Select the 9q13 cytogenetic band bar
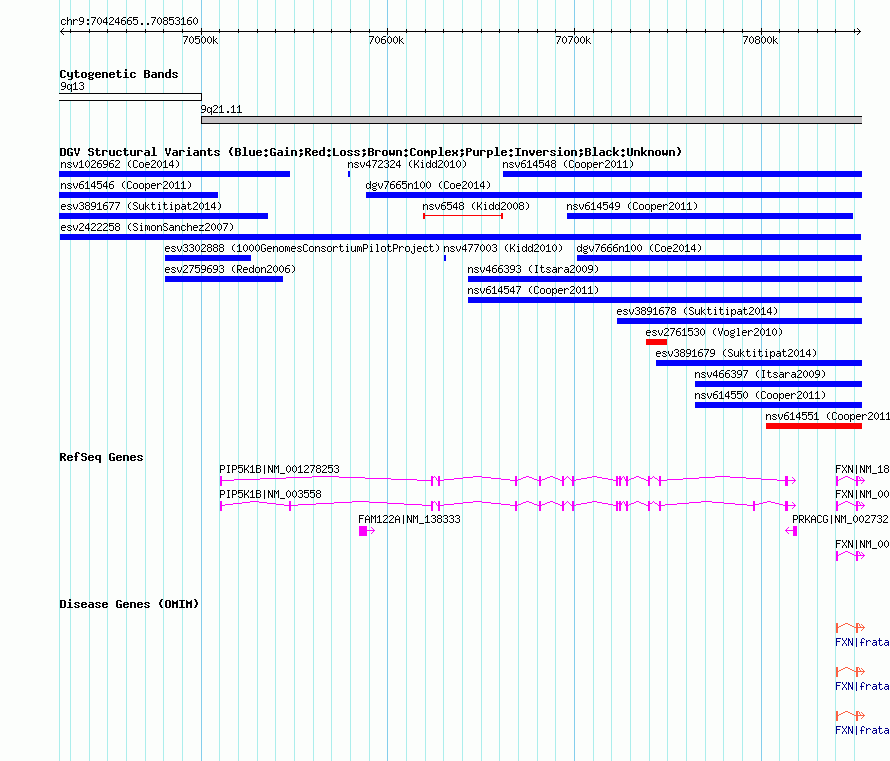The image size is (890, 761). click(131, 97)
